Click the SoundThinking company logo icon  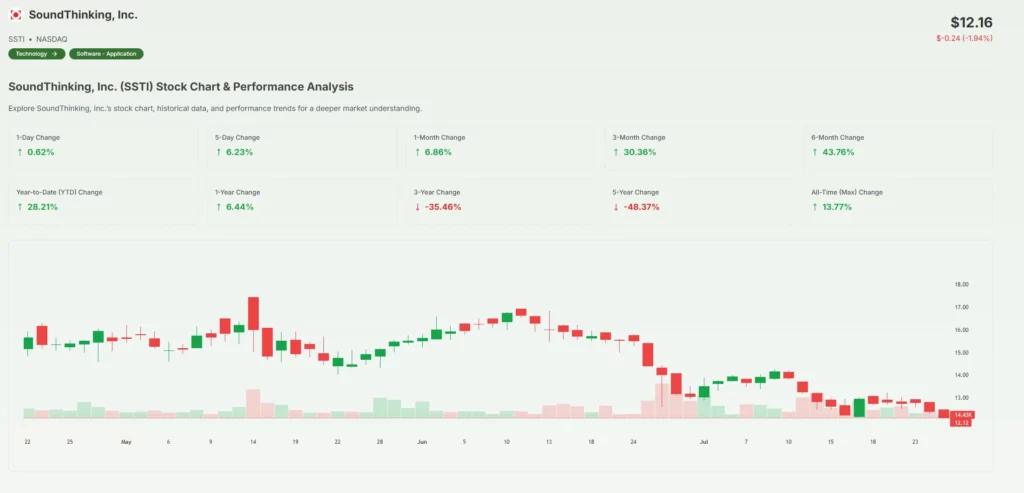click(15, 15)
